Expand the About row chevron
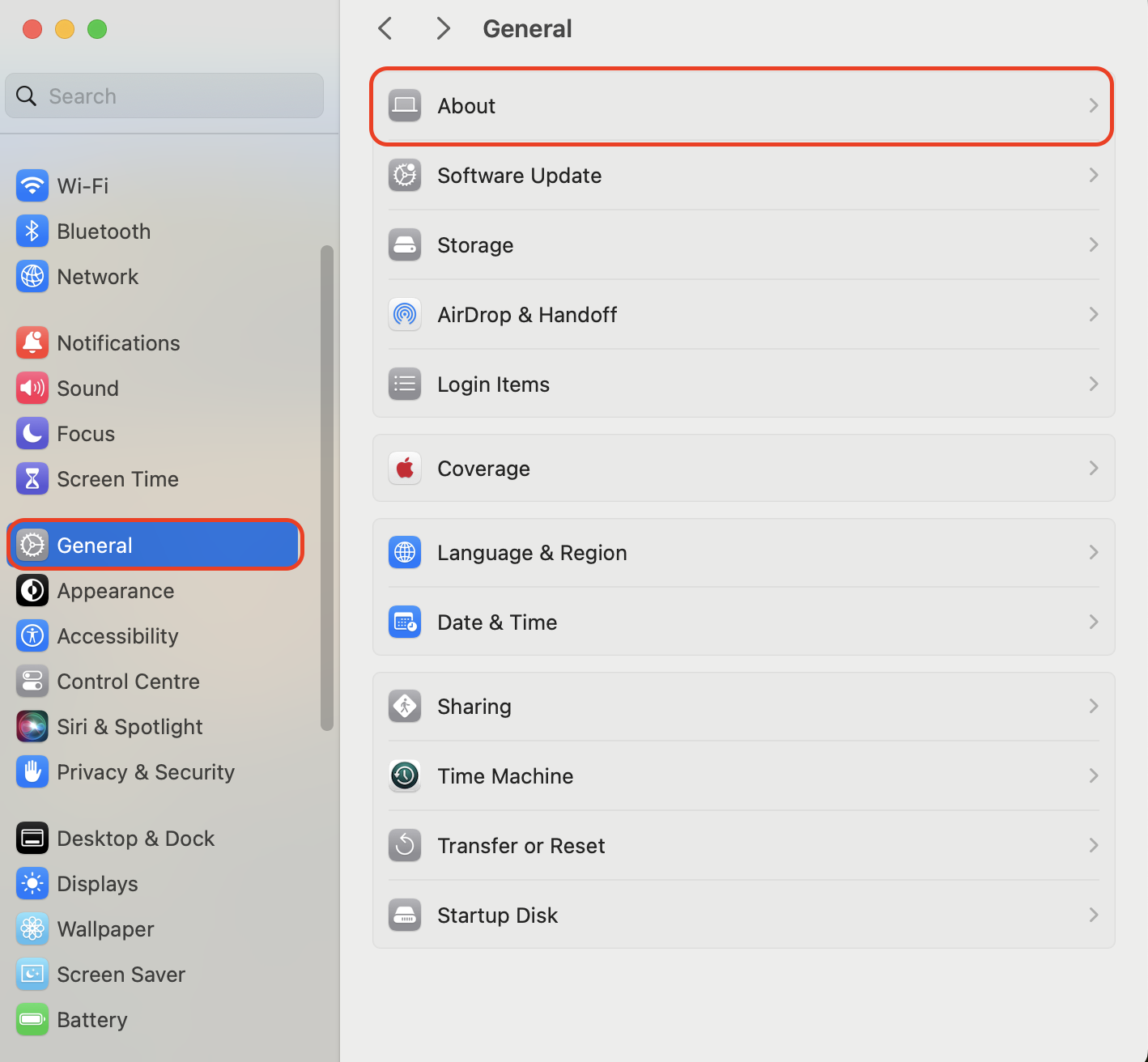Image resolution: width=1148 pixels, height=1062 pixels. pos(1094,106)
